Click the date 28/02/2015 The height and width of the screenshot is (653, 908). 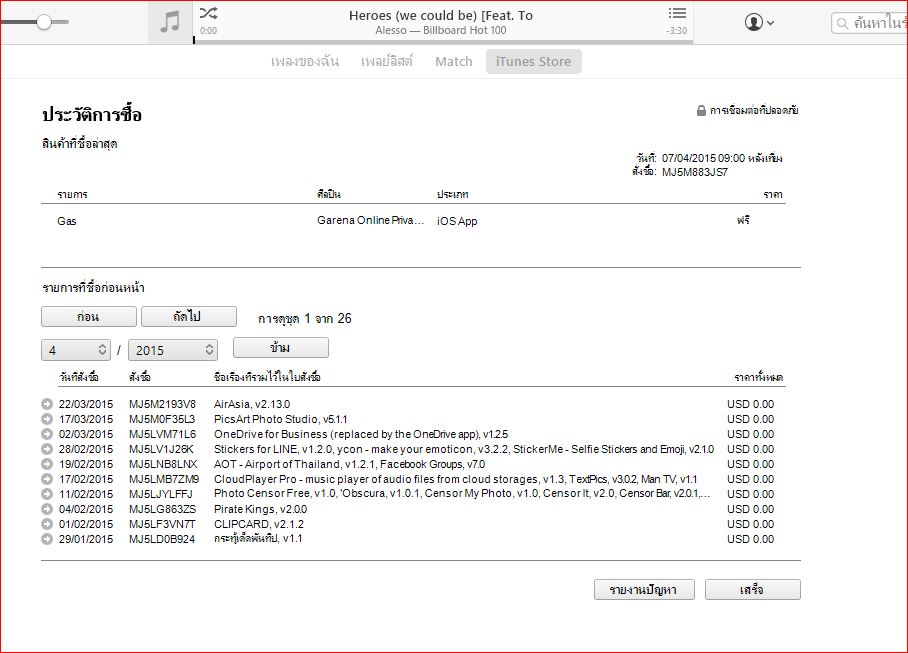[x=86, y=449]
